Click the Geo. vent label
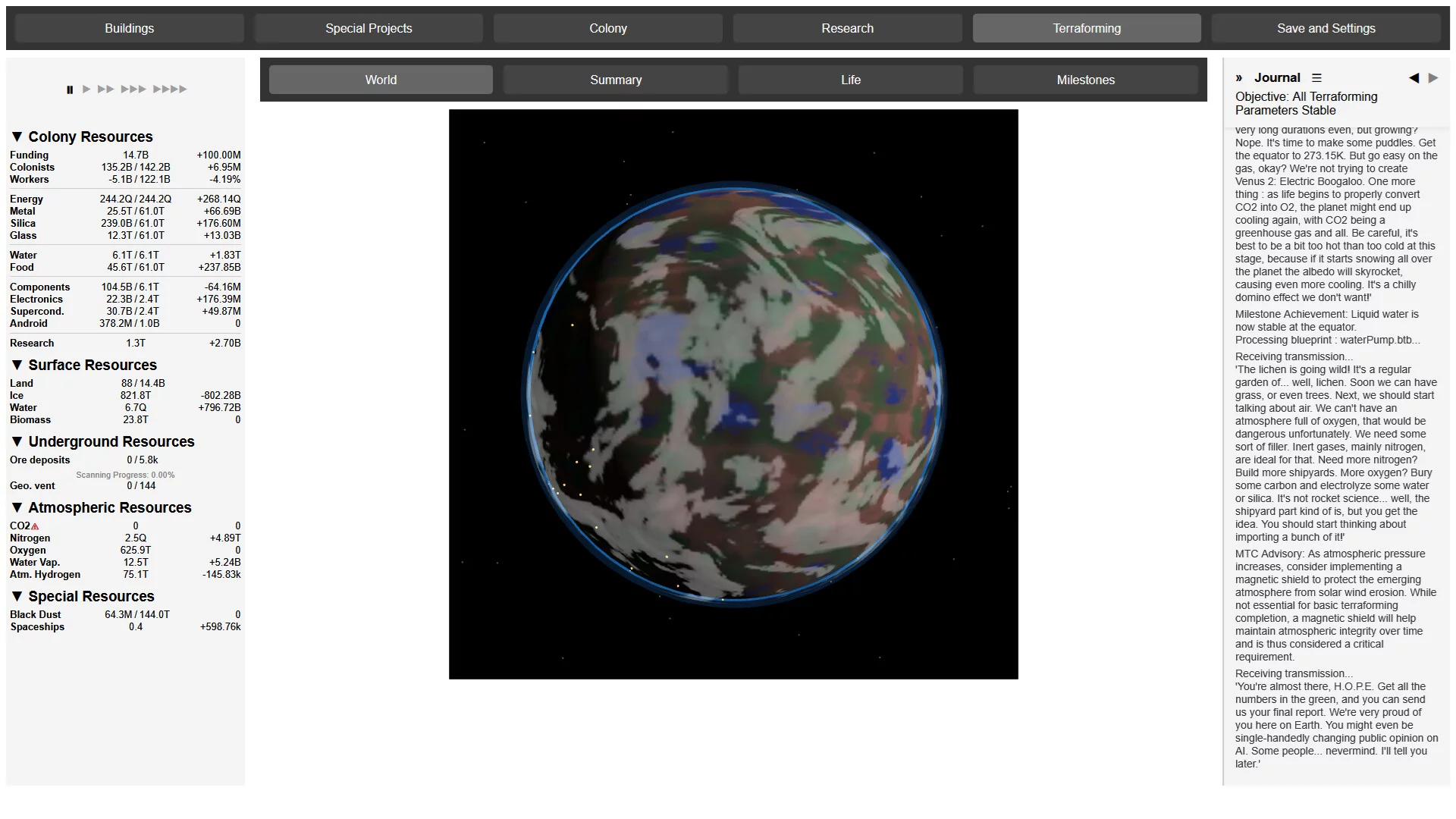1456x819 pixels. 32,485
